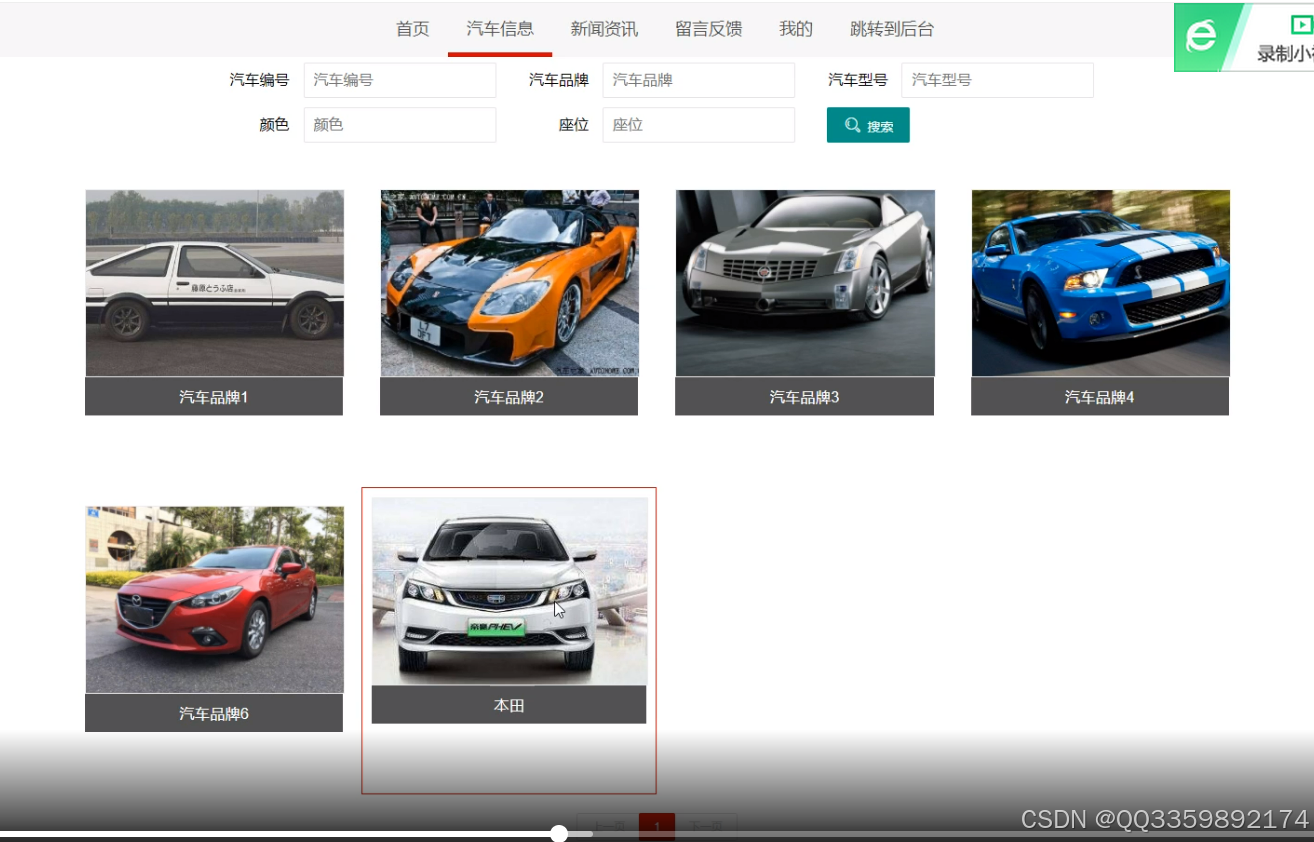
Task: Select the 汽车信息 navigation tab
Action: (x=500, y=29)
